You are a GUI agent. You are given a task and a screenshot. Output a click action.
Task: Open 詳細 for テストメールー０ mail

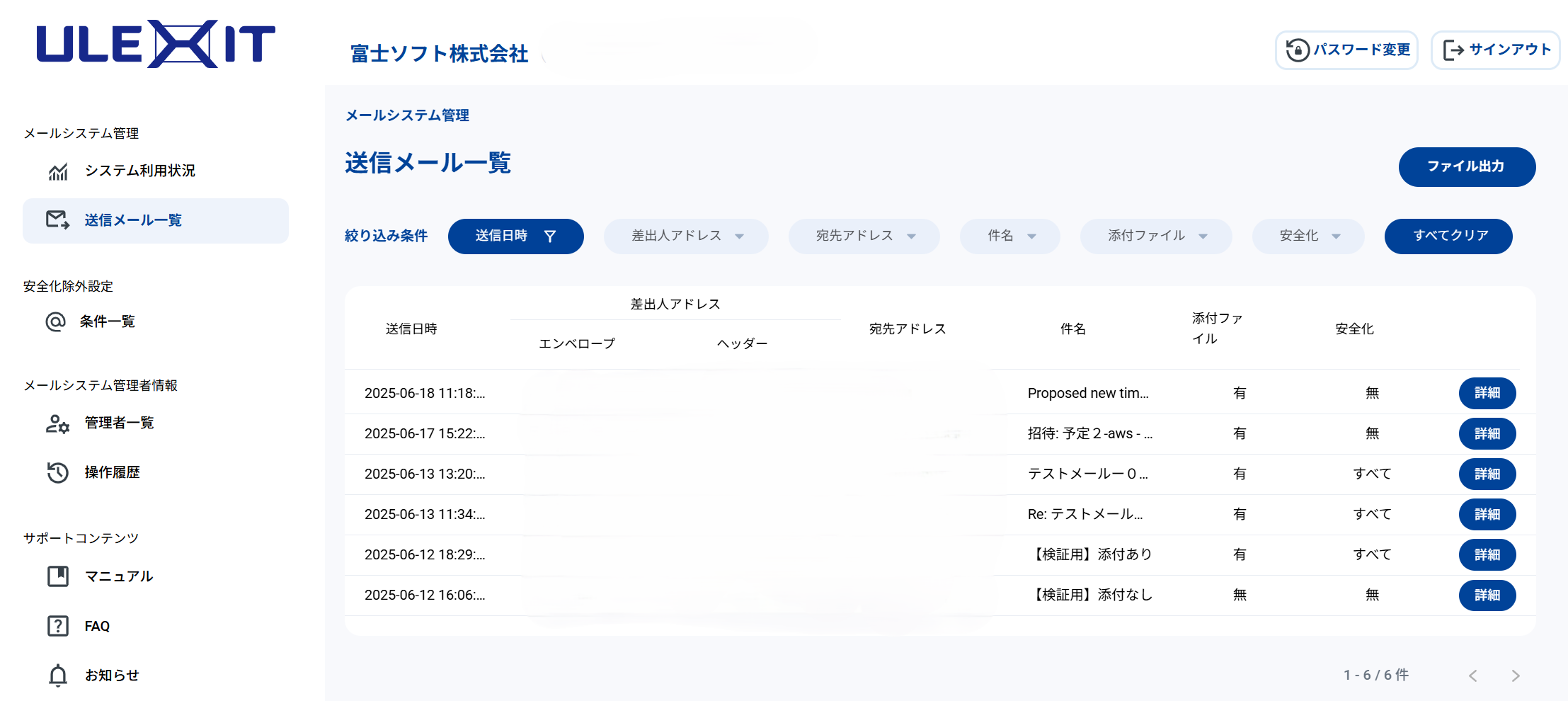tap(1487, 474)
